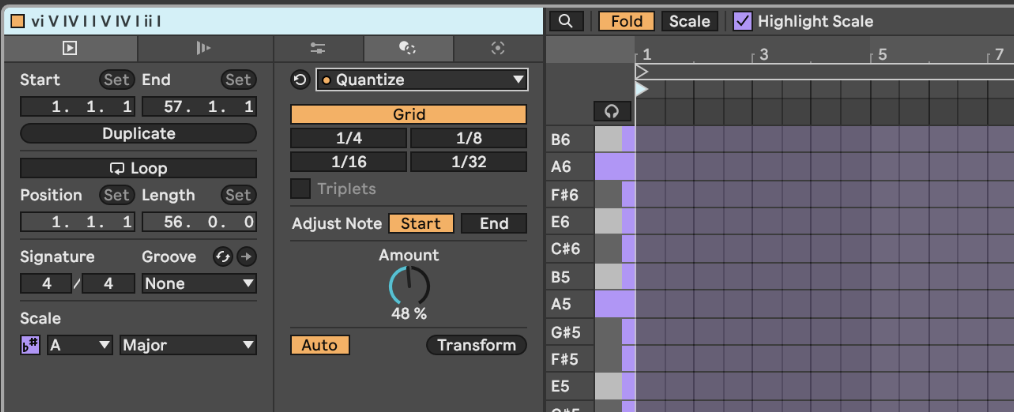The image size is (1014, 412).
Task: Click the commit groove arrow icon
Action: 246,257
